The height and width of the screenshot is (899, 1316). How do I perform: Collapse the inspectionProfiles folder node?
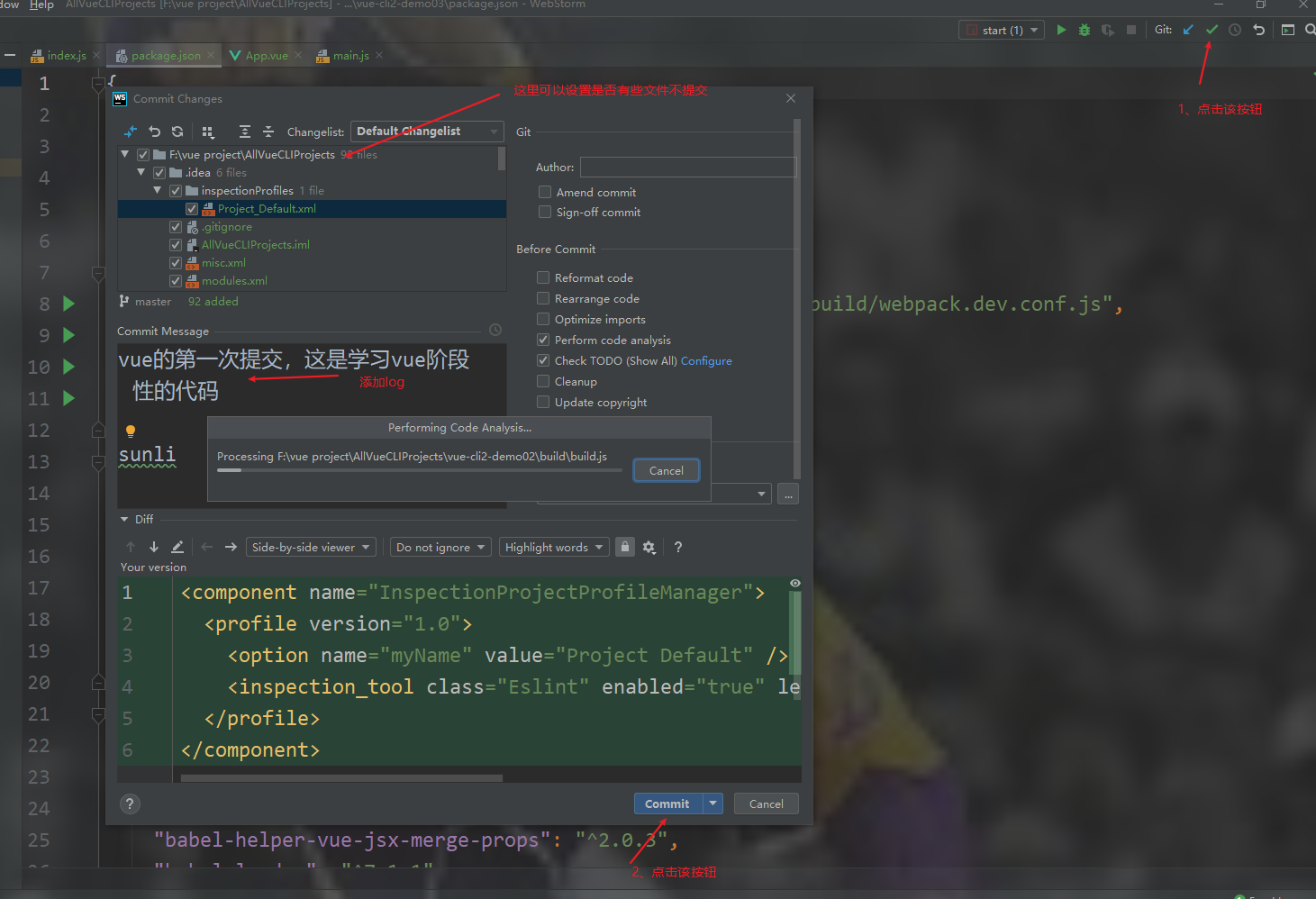tap(158, 190)
